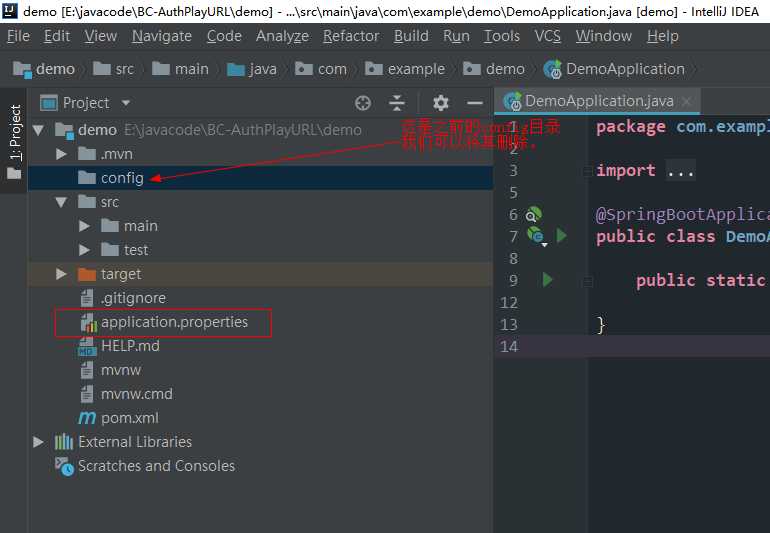Open the Navigate menu
The image size is (770, 533).
162,36
